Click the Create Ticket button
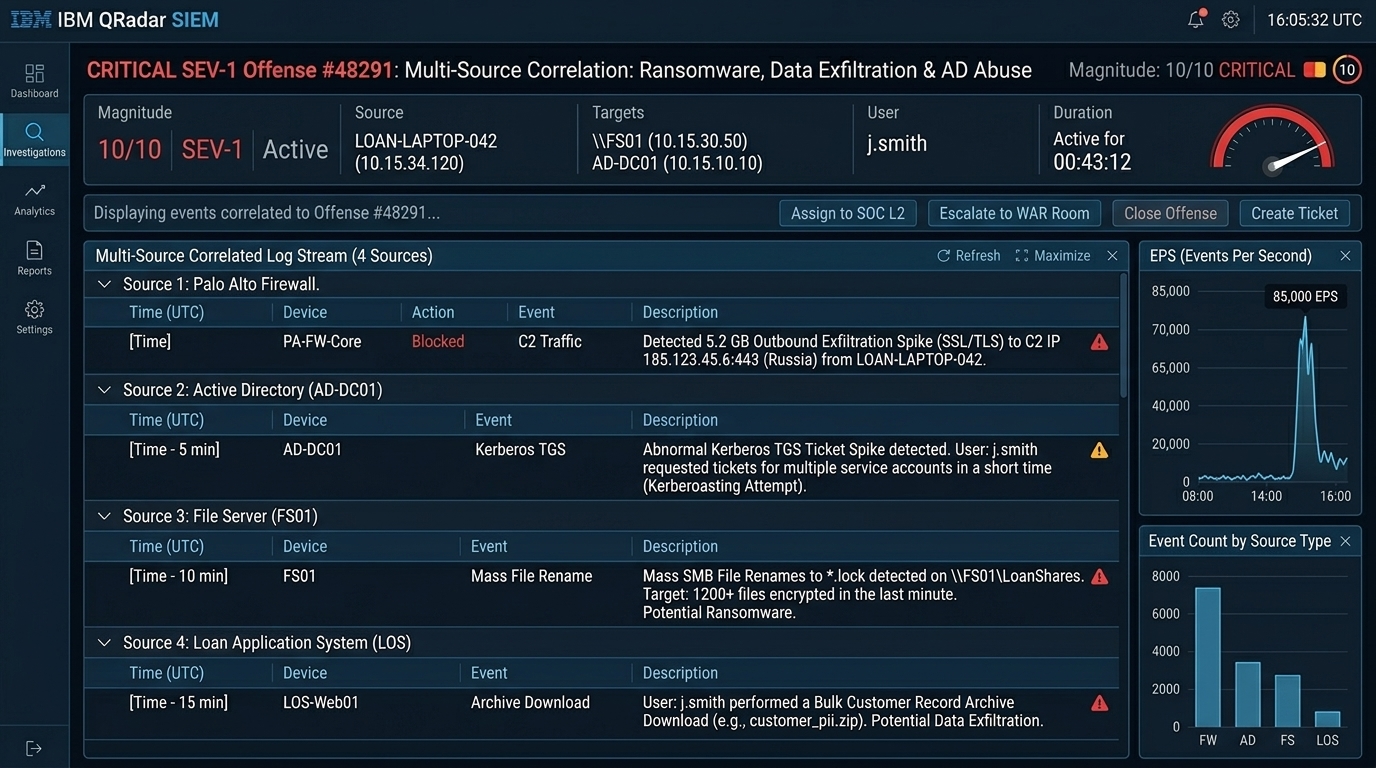This screenshot has height=768, width=1376. tap(1294, 213)
